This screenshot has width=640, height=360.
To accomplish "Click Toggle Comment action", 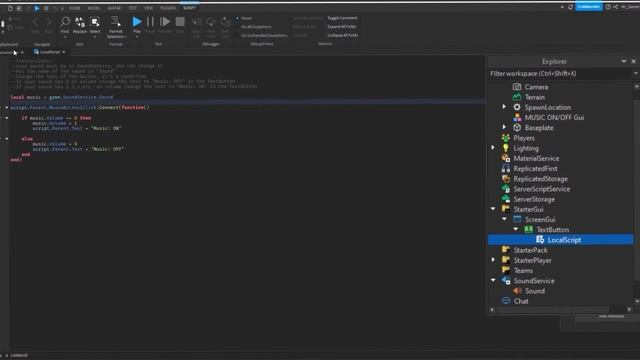I will [342, 18].
